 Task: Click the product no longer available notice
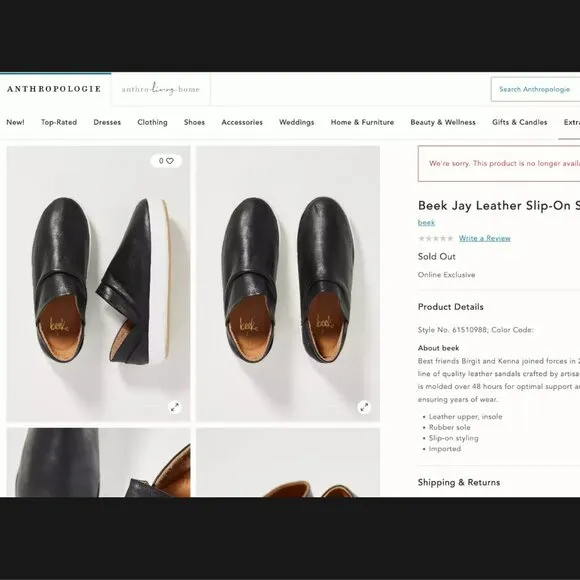pyautogui.click(x=499, y=163)
